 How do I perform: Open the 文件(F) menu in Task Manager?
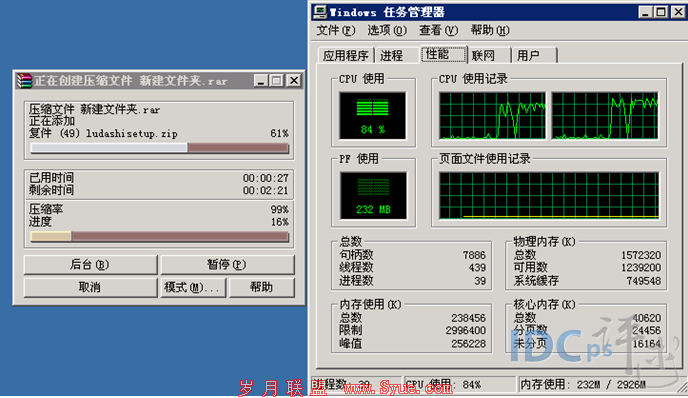(336, 30)
